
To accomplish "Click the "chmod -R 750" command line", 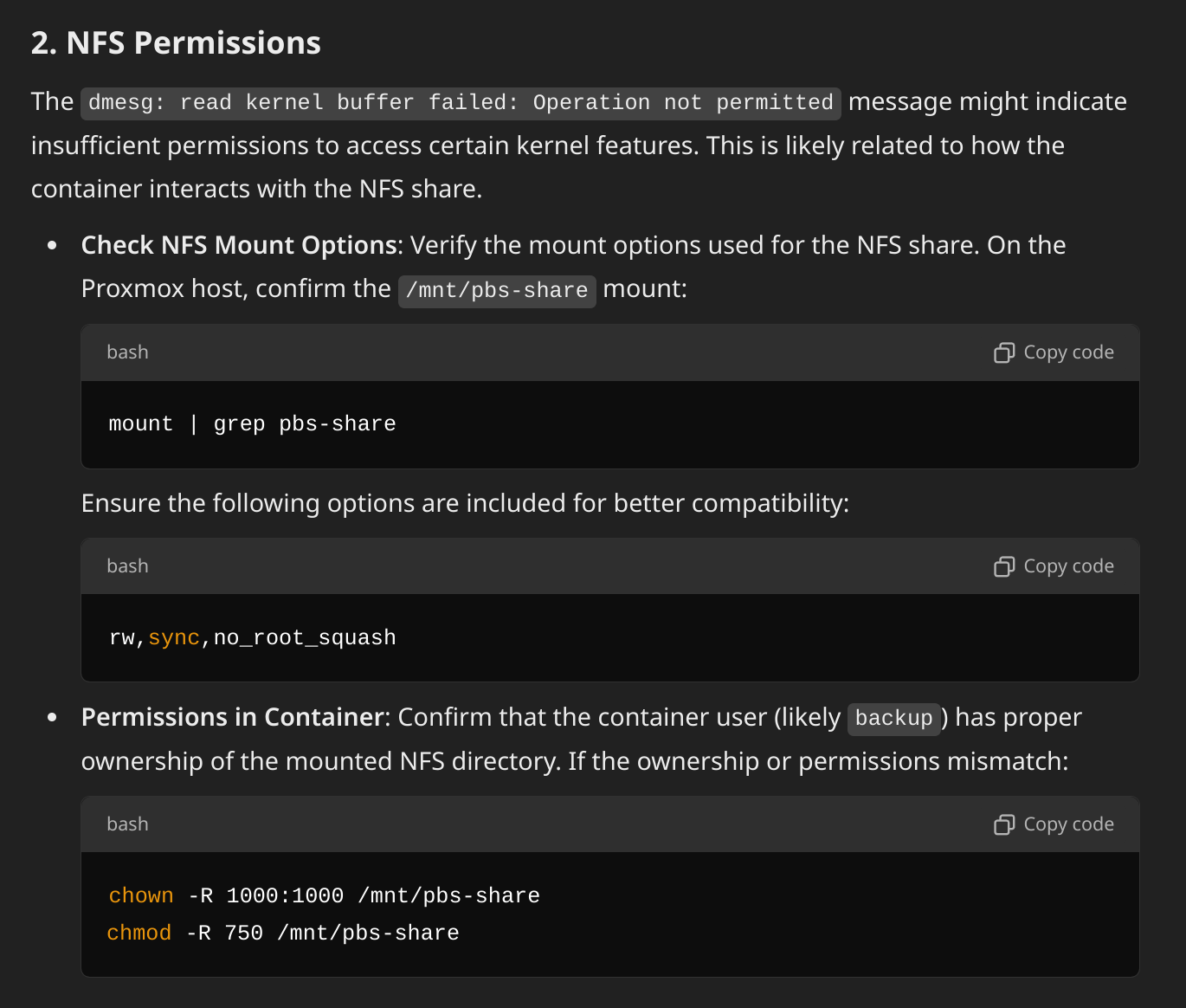I will pos(283,934).
